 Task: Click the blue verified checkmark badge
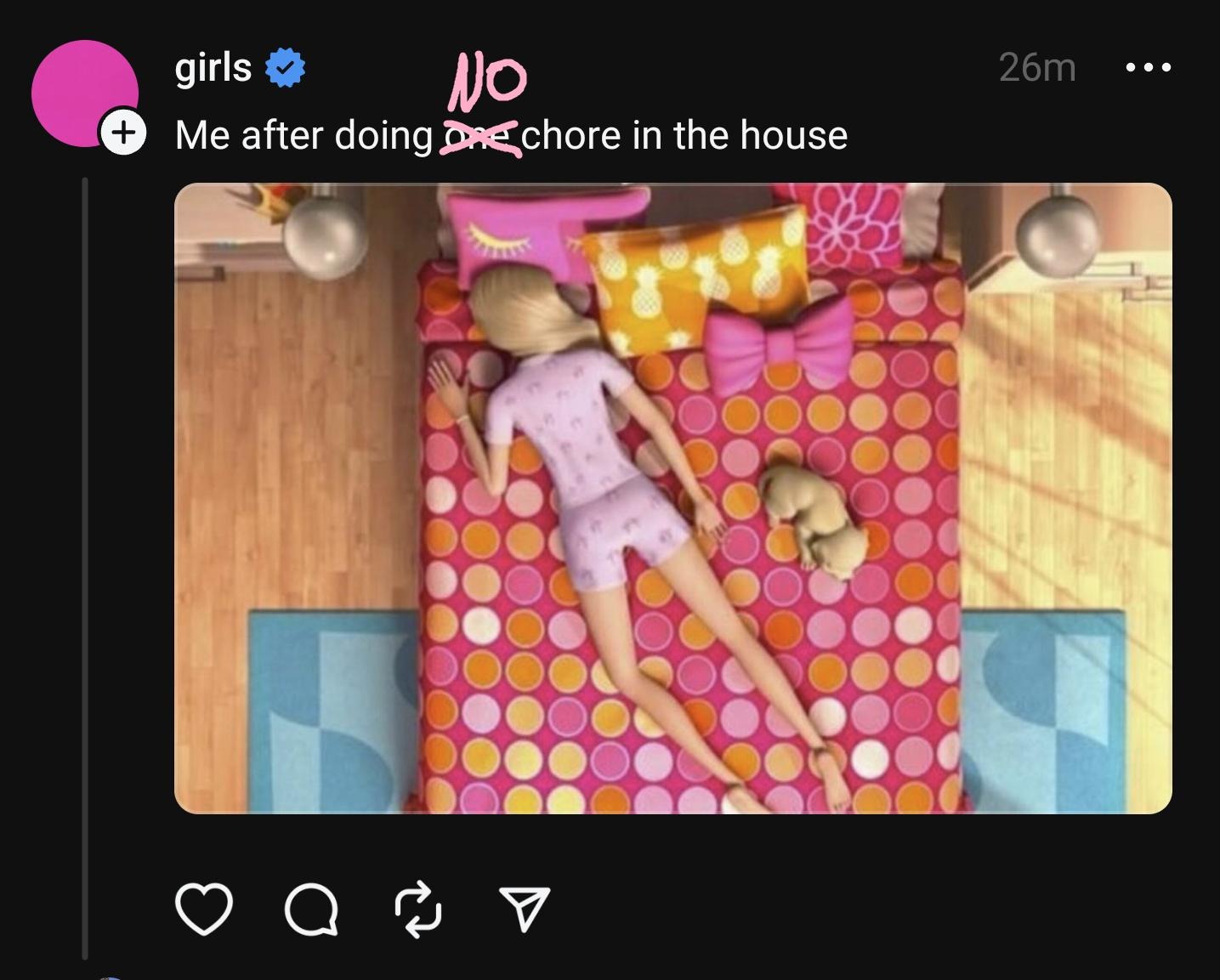(286, 69)
